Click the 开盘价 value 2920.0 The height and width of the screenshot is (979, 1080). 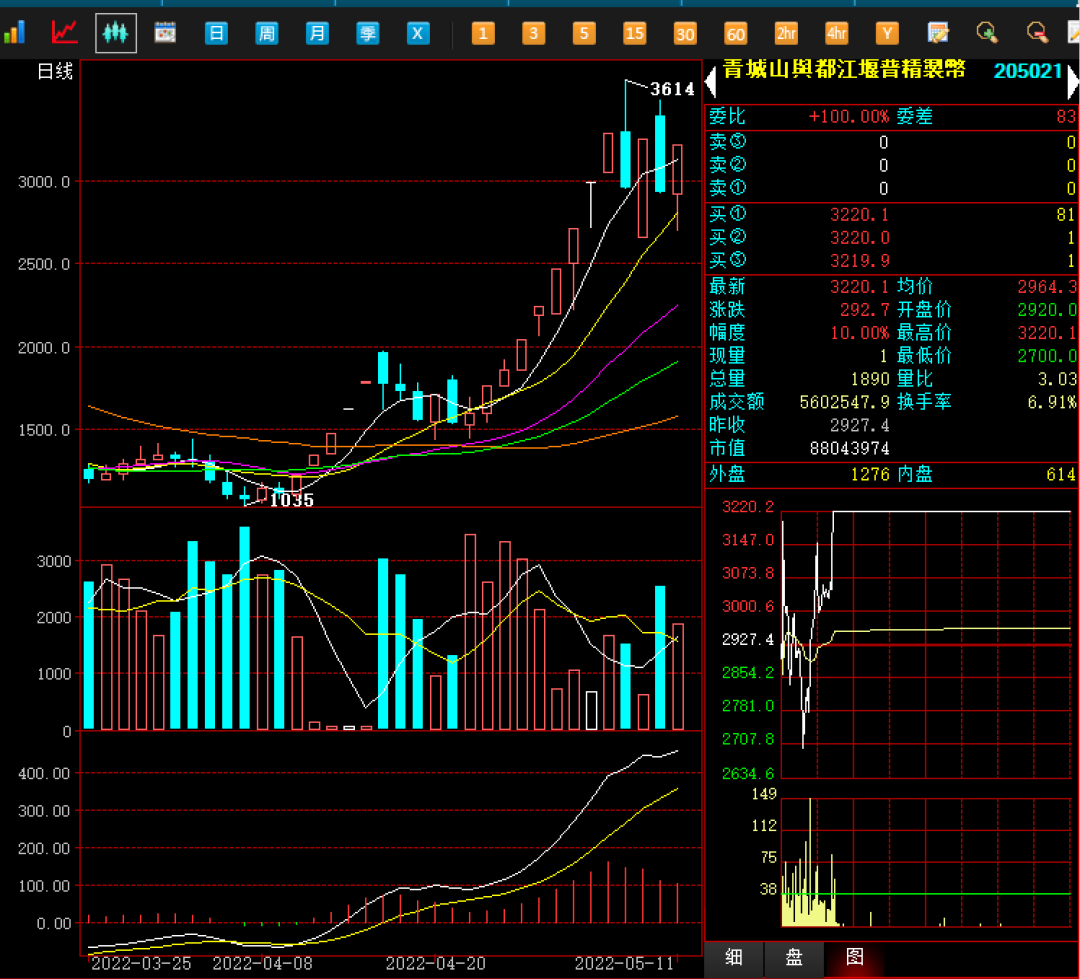click(x=1047, y=310)
